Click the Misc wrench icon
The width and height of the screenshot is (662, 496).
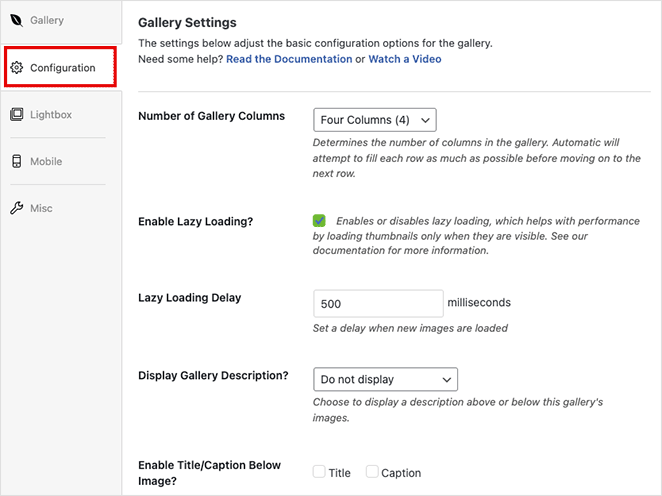[x=16, y=209]
